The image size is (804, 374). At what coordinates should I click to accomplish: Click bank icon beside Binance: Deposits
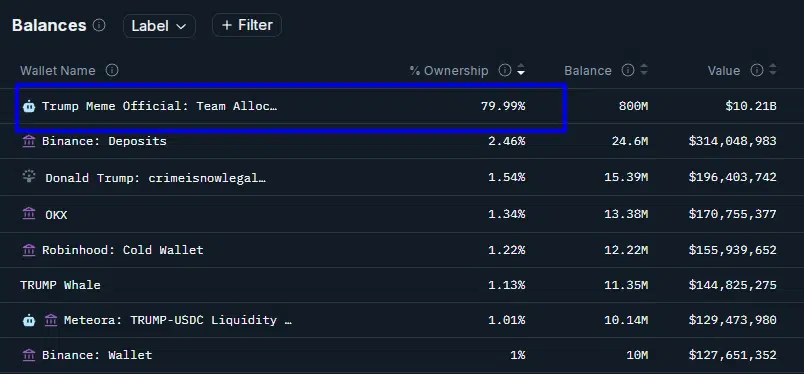(x=29, y=141)
